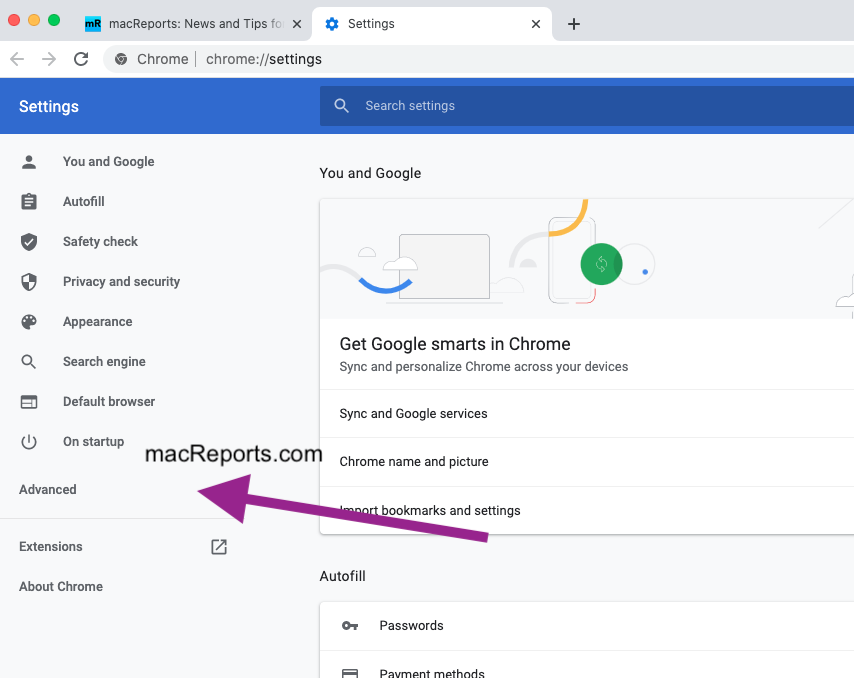This screenshot has width=854, height=678.
Task: Reload the current page
Action: 81,59
